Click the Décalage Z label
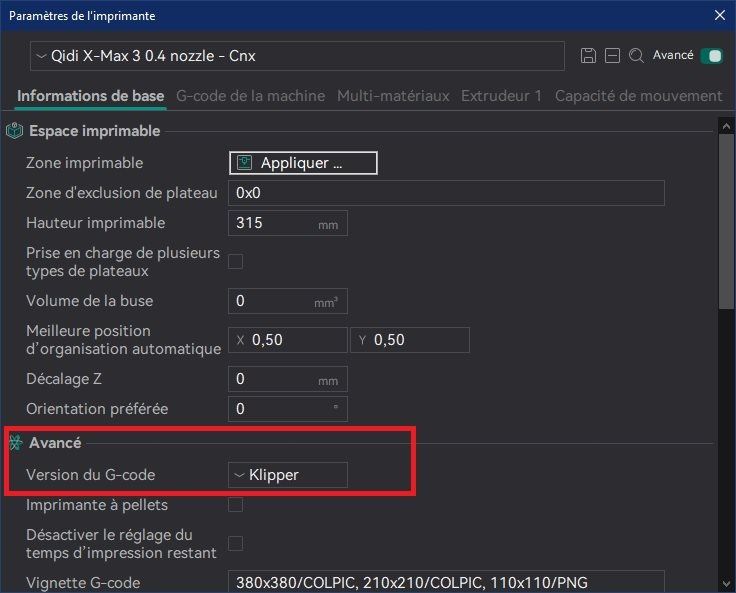 pos(64,379)
